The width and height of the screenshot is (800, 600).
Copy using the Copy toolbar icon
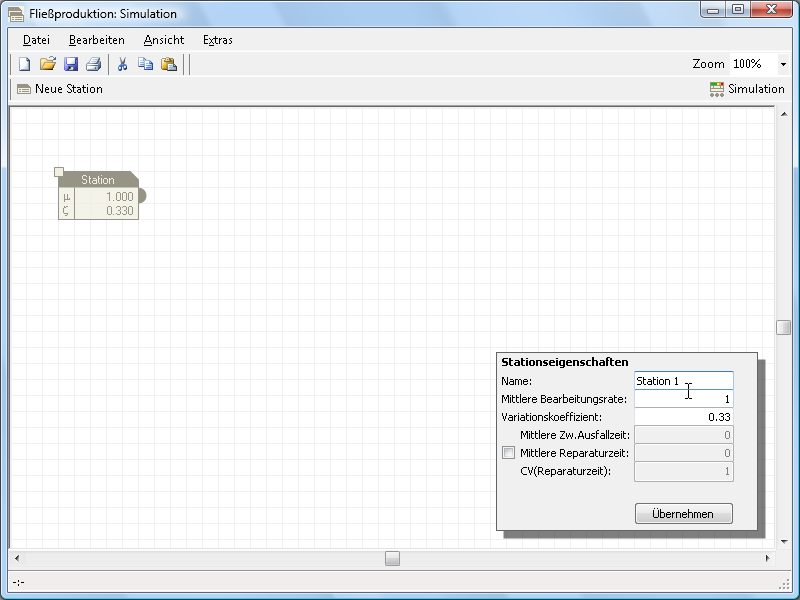(x=145, y=64)
